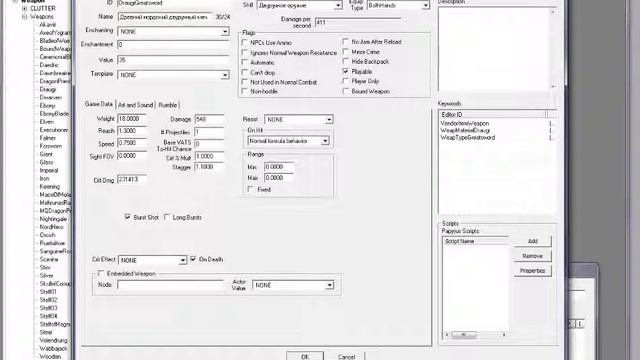This screenshot has height=360, width=640.
Task: Switch to the Rumble tab
Action: [168, 105]
